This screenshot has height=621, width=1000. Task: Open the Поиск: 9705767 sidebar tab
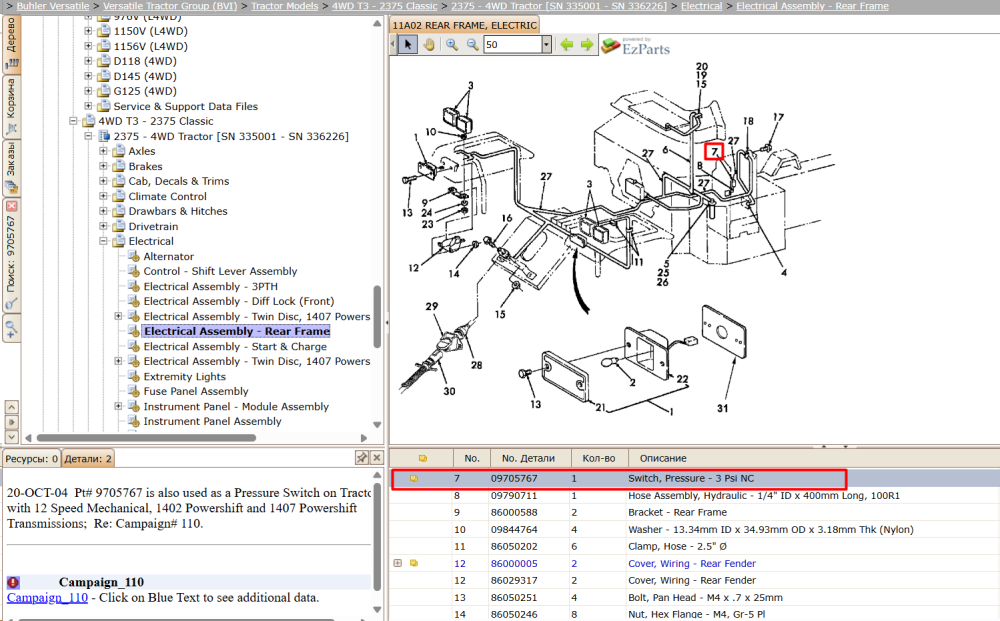[11, 255]
